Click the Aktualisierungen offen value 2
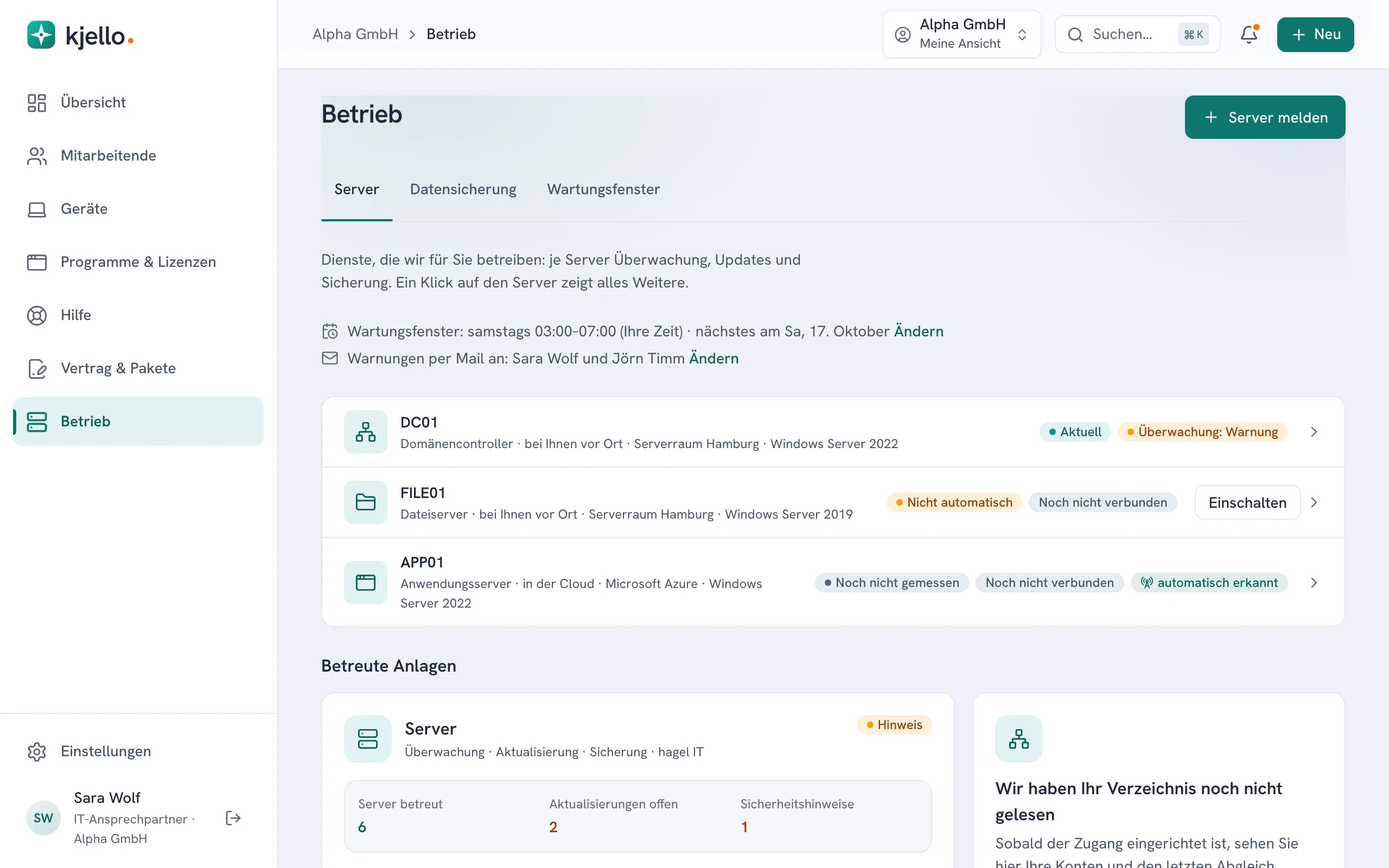 (x=553, y=827)
